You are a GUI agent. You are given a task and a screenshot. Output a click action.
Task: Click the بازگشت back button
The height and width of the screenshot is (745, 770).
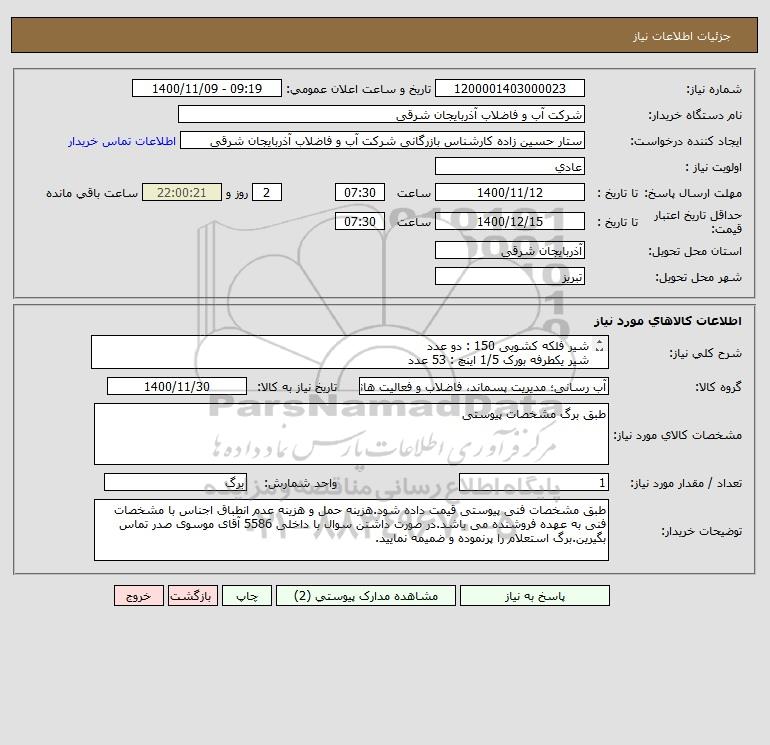[x=192, y=596]
